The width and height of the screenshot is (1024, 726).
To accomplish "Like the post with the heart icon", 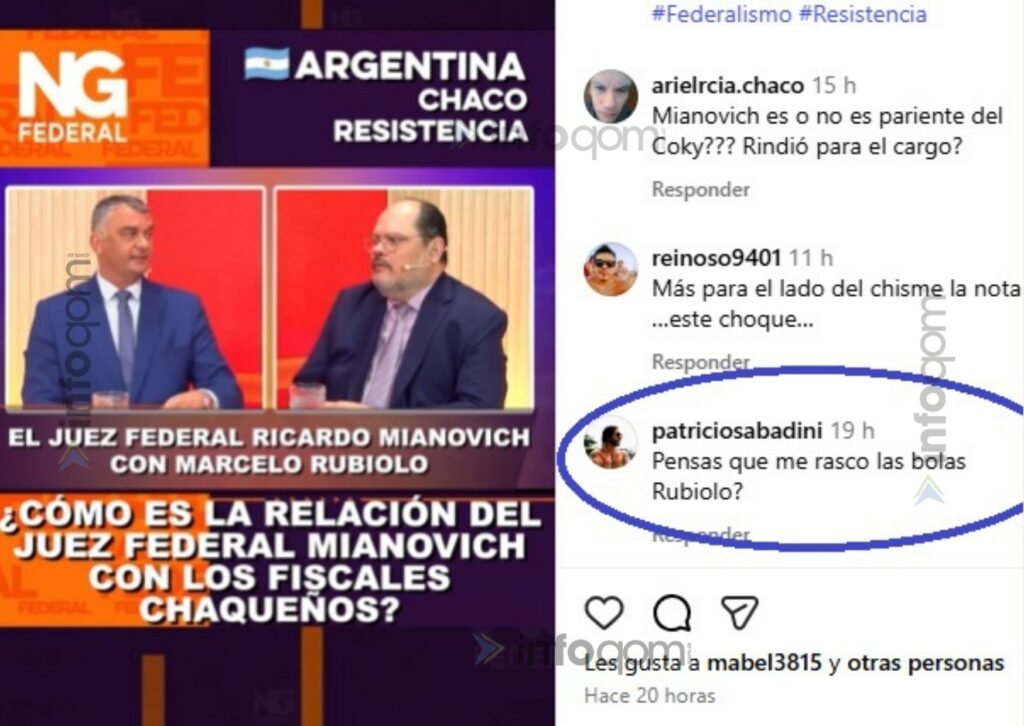I will pos(603,612).
